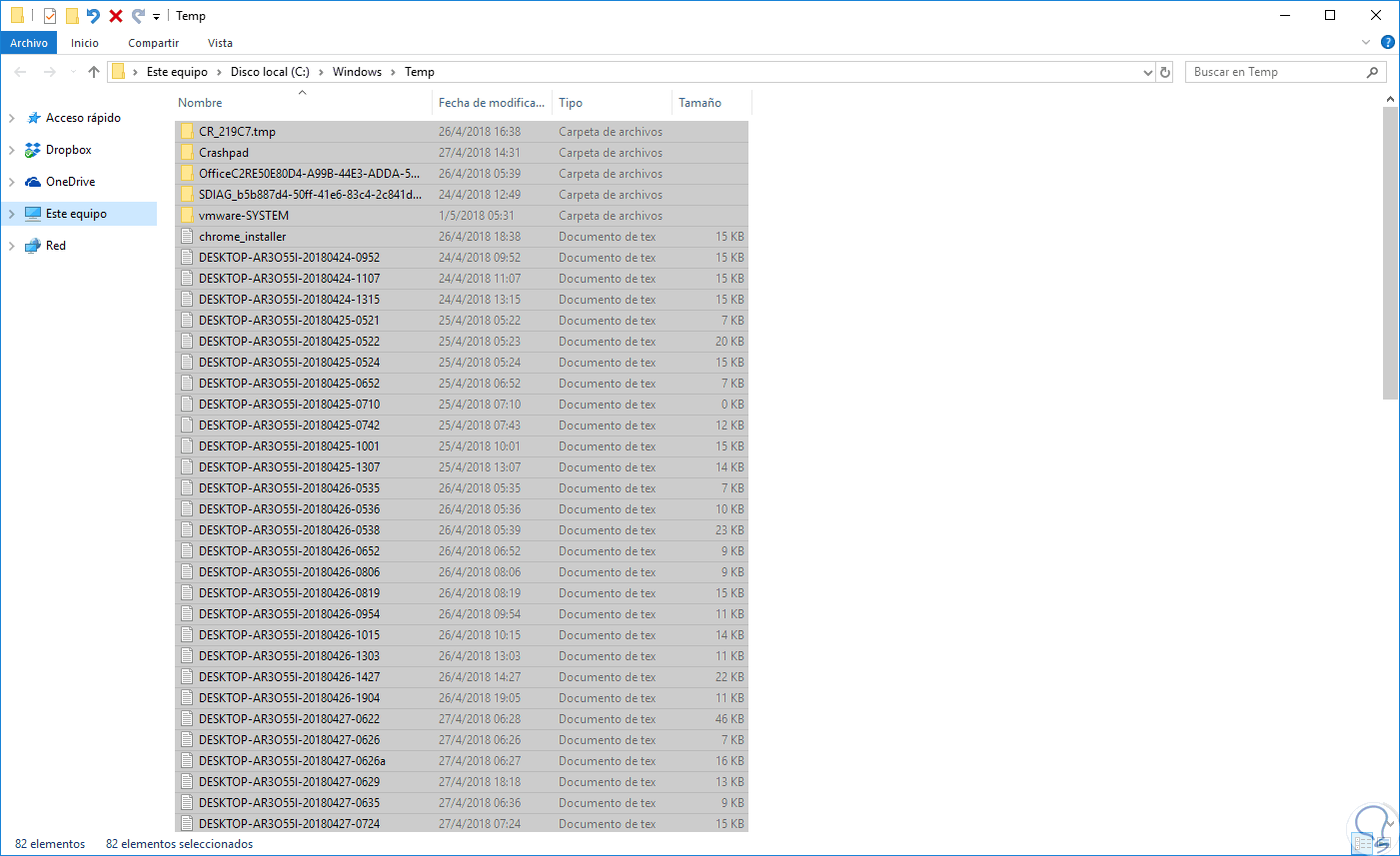Go up one folder level
1400x856 pixels.
pos(94,72)
